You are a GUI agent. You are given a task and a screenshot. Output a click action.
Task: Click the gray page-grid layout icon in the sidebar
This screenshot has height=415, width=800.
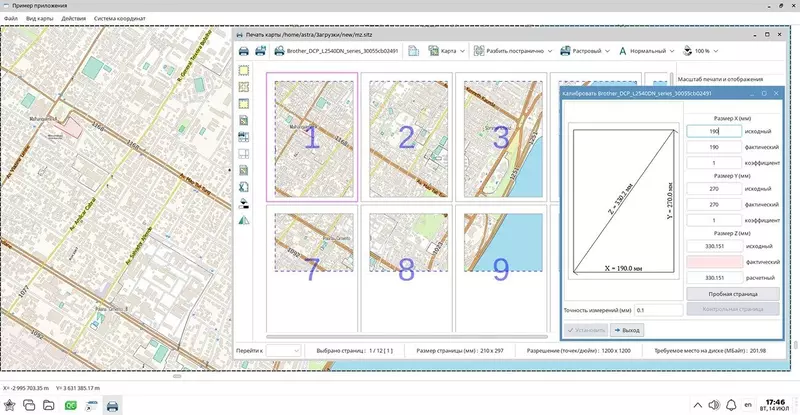(244, 154)
